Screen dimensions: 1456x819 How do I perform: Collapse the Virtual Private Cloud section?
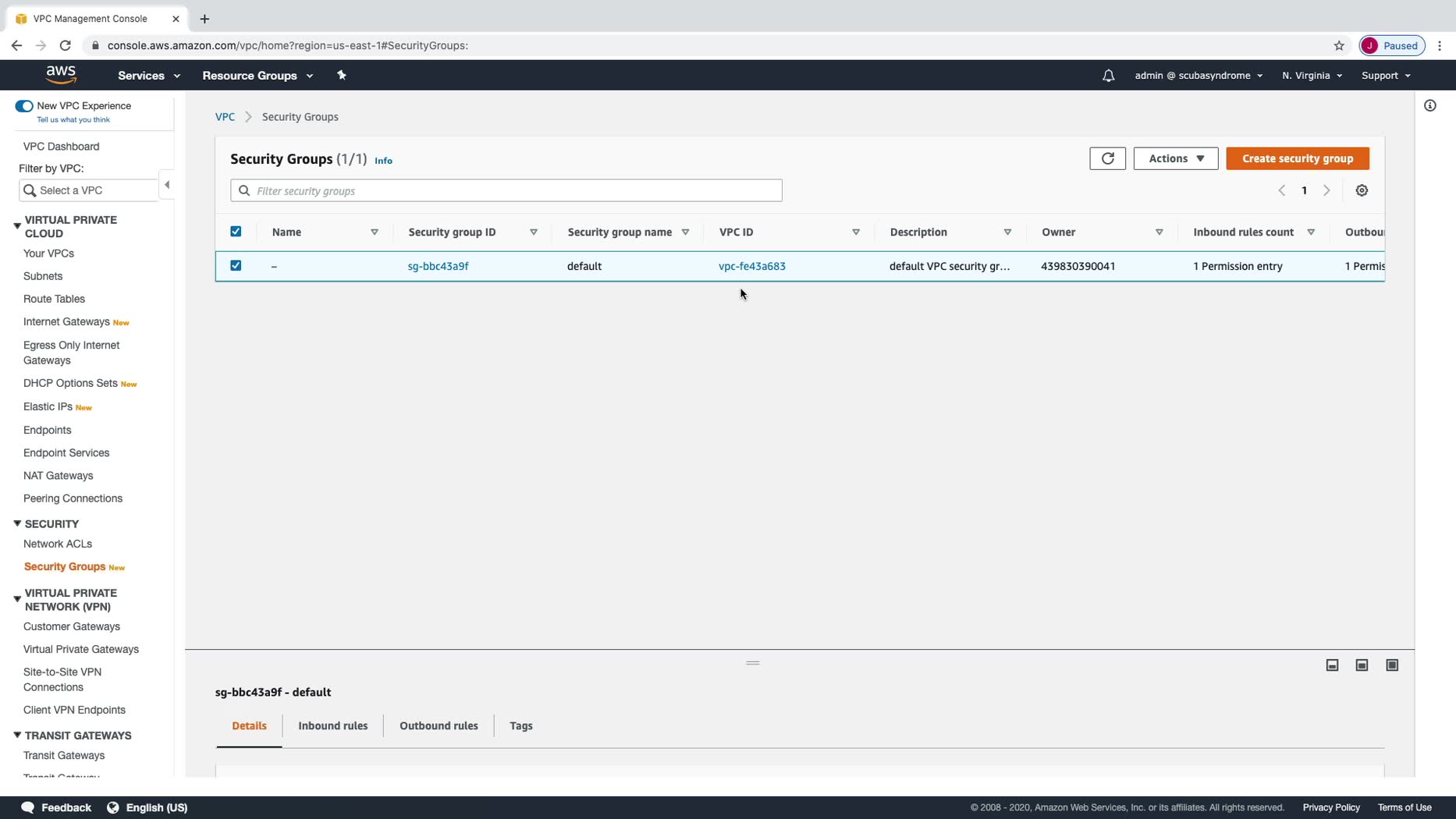[x=17, y=226]
